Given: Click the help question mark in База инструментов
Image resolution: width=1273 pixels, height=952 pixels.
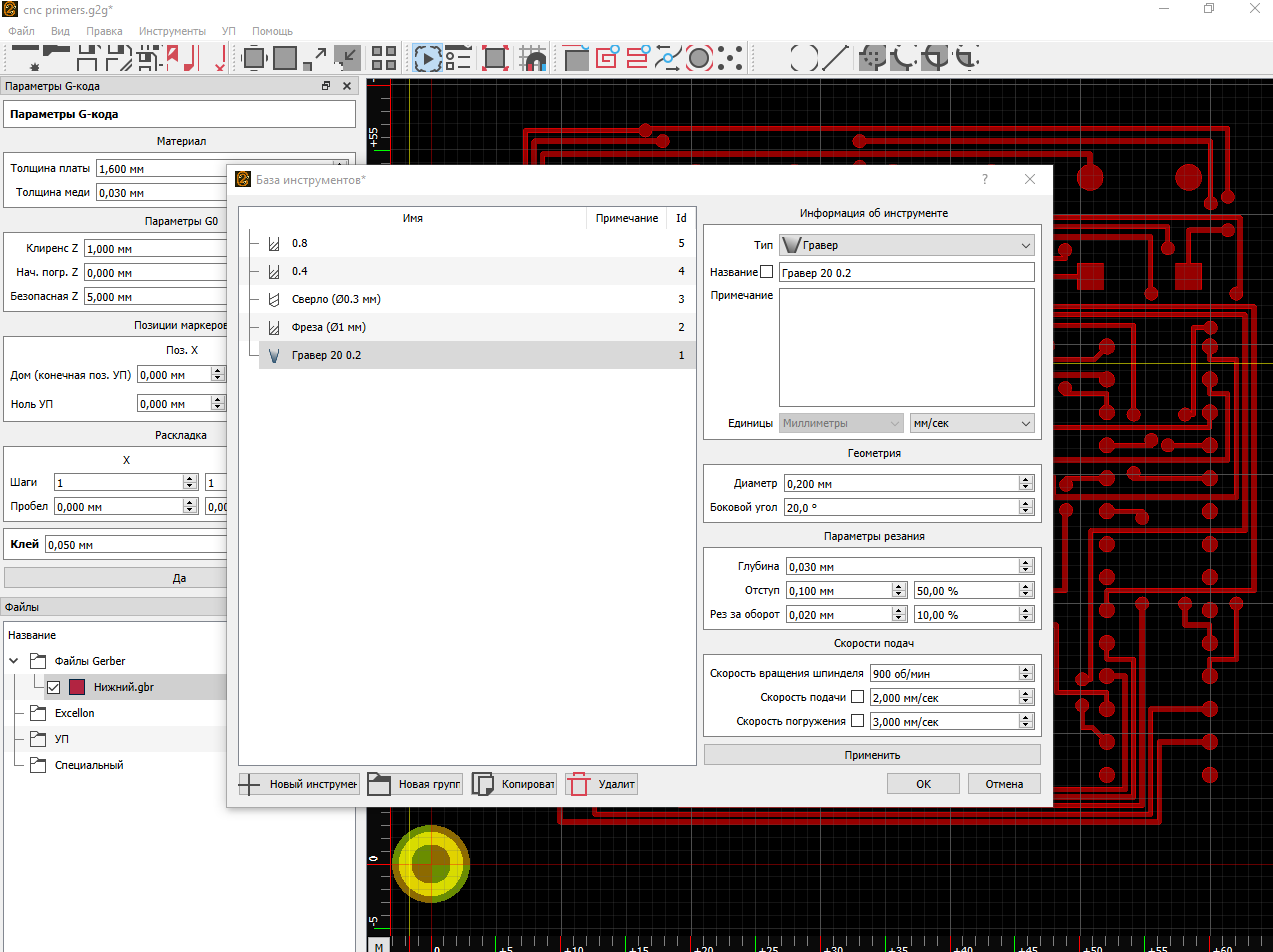Looking at the screenshot, I should pos(985,179).
